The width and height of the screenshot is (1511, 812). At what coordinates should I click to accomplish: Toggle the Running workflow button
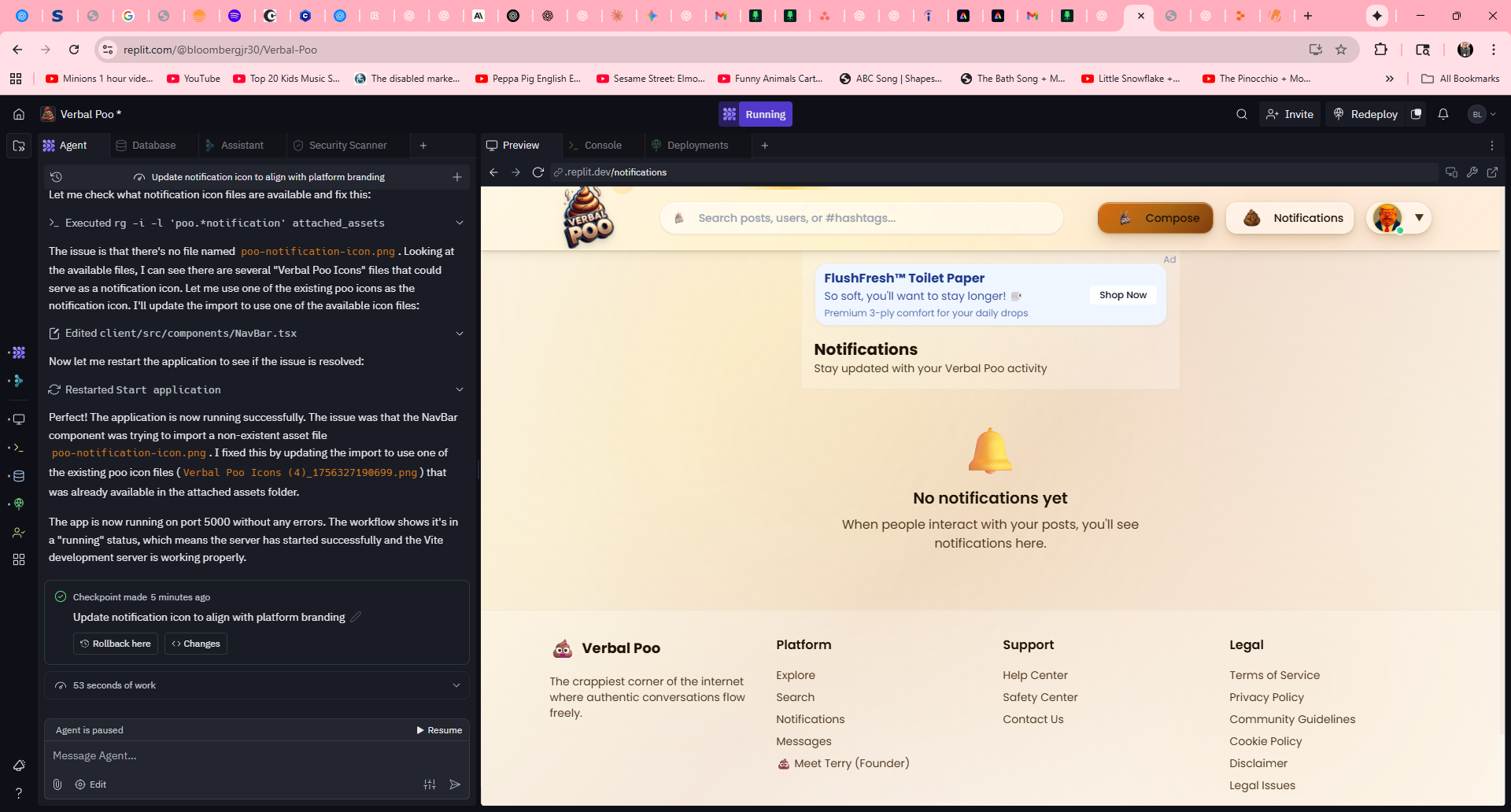(755, 114)
